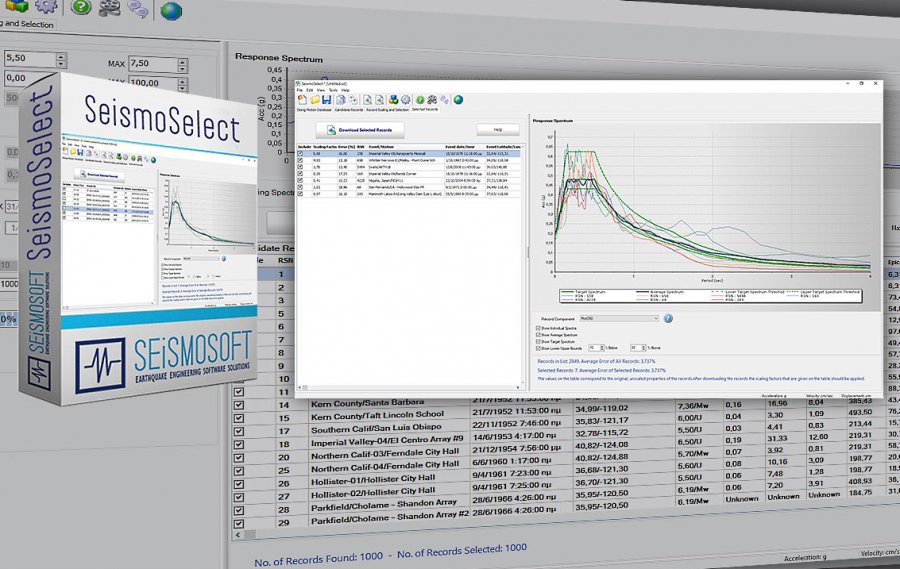
Task: Click the Save floppy-disk icon in front window
Action: (x=327, y=99)
